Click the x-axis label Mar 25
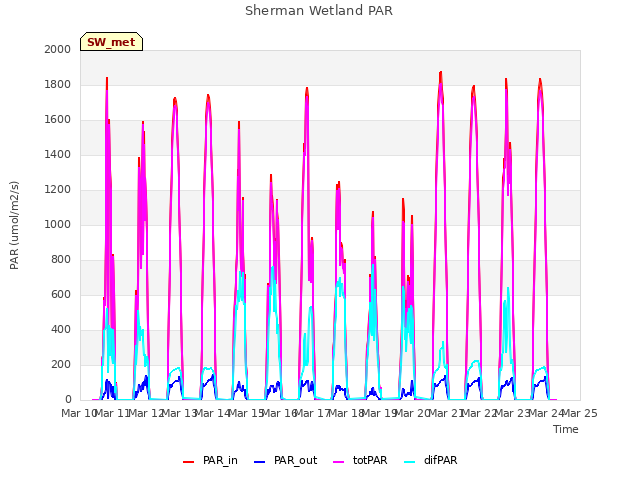Screen dimensions: 640x480 580,413
